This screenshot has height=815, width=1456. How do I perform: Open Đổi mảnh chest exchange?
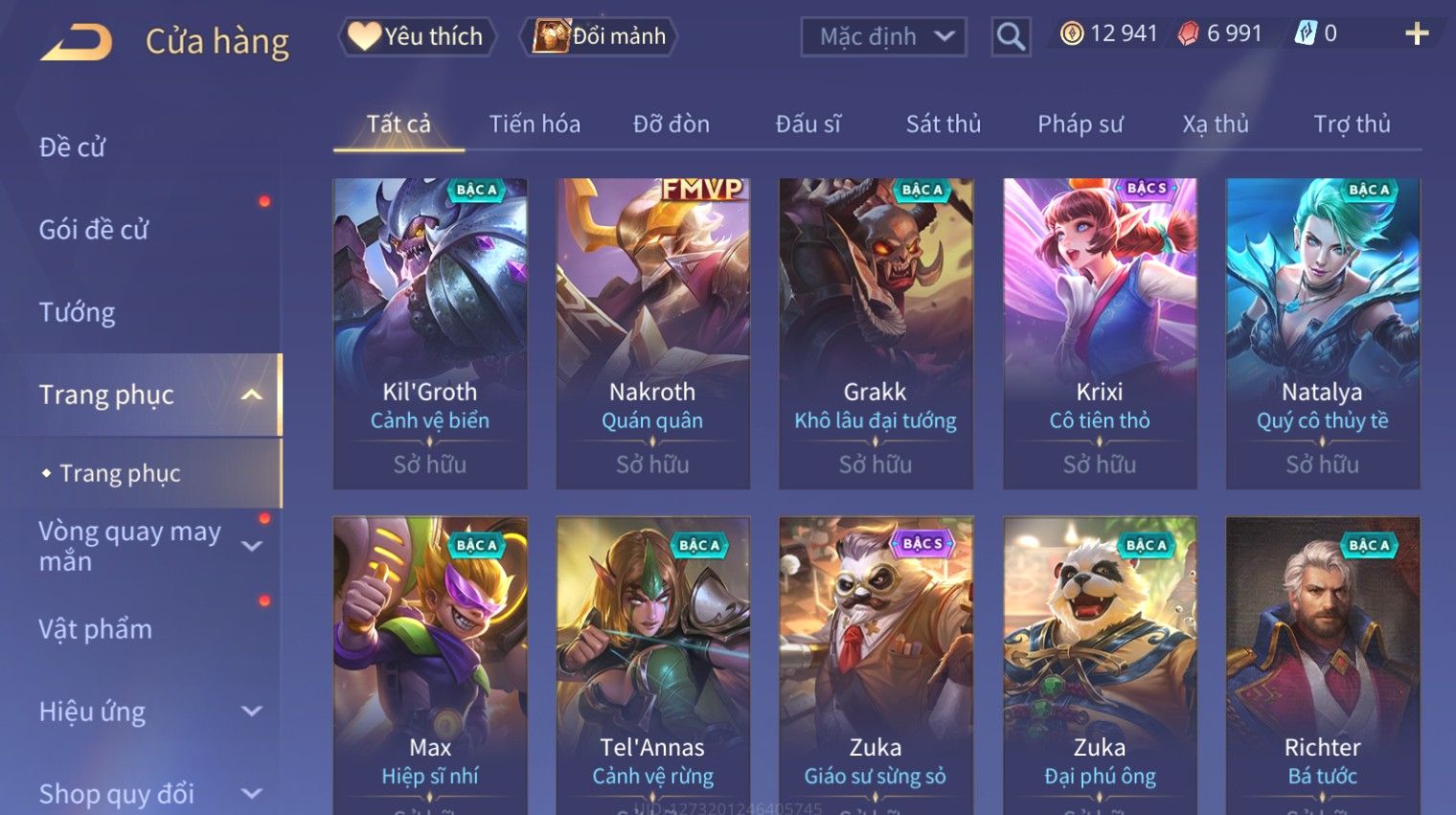point(600,36)
